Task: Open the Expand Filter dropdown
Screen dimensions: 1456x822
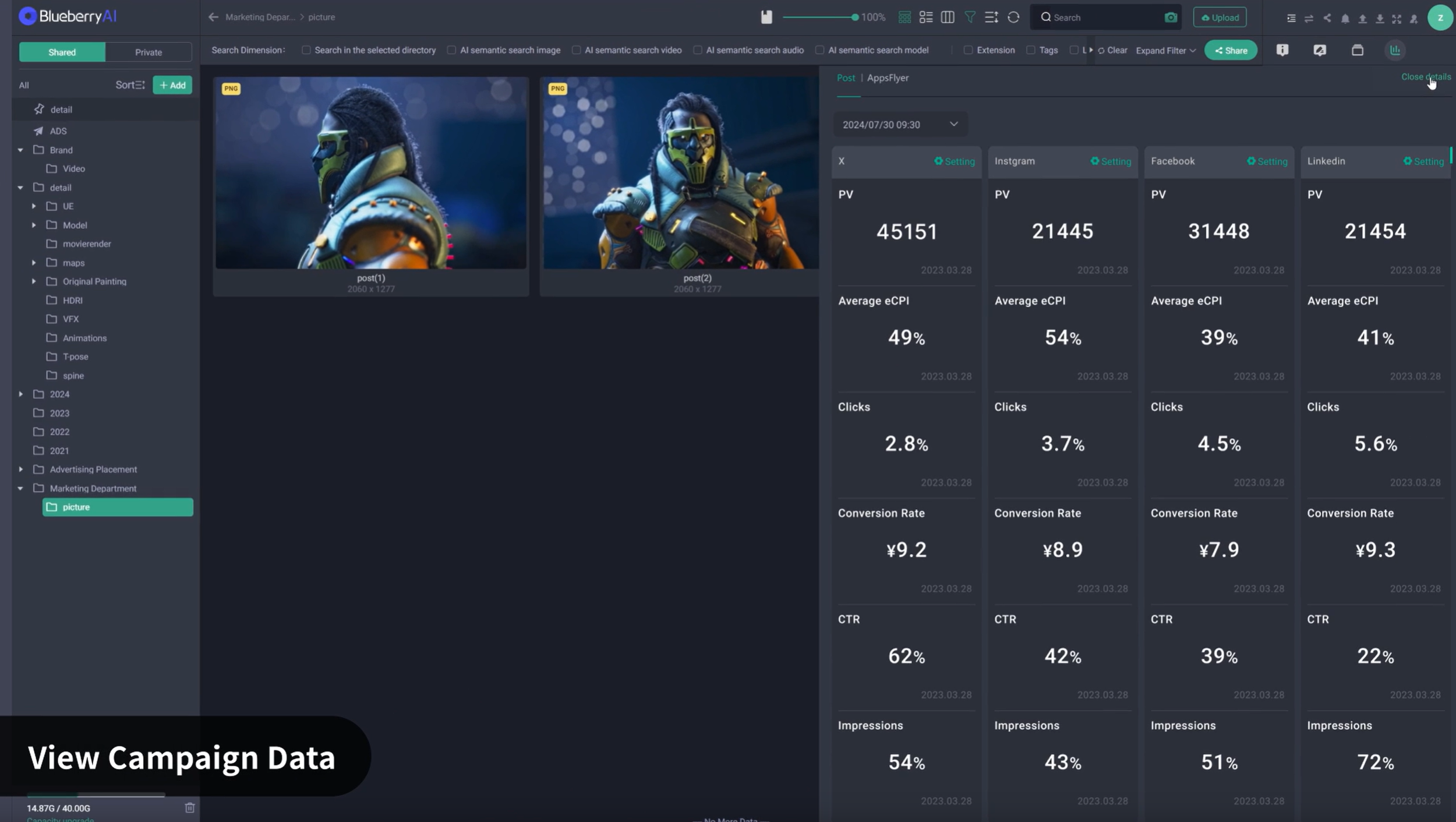Action: point(1166,51)
